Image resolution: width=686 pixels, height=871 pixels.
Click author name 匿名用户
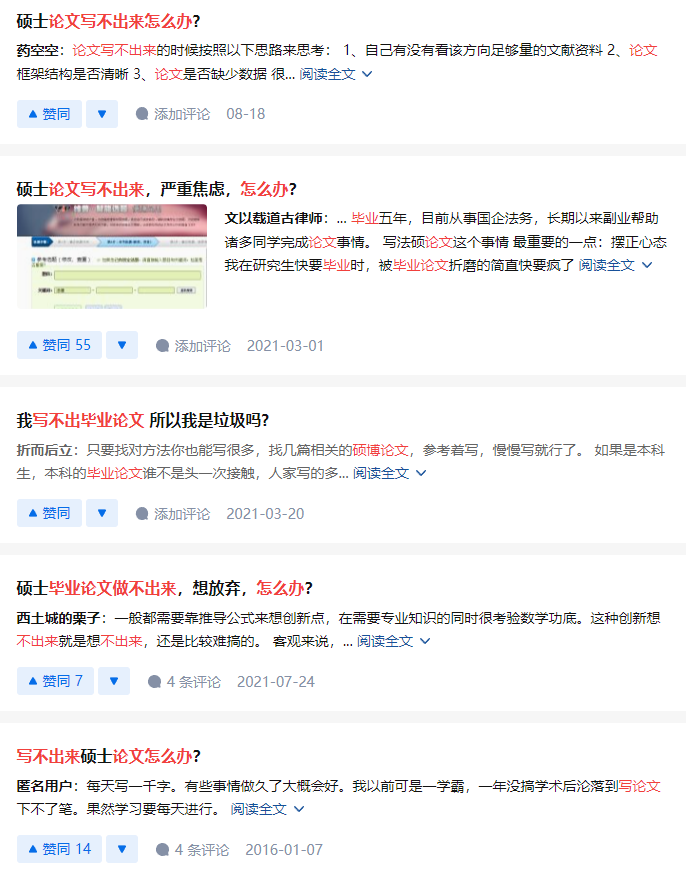point(44,786)
